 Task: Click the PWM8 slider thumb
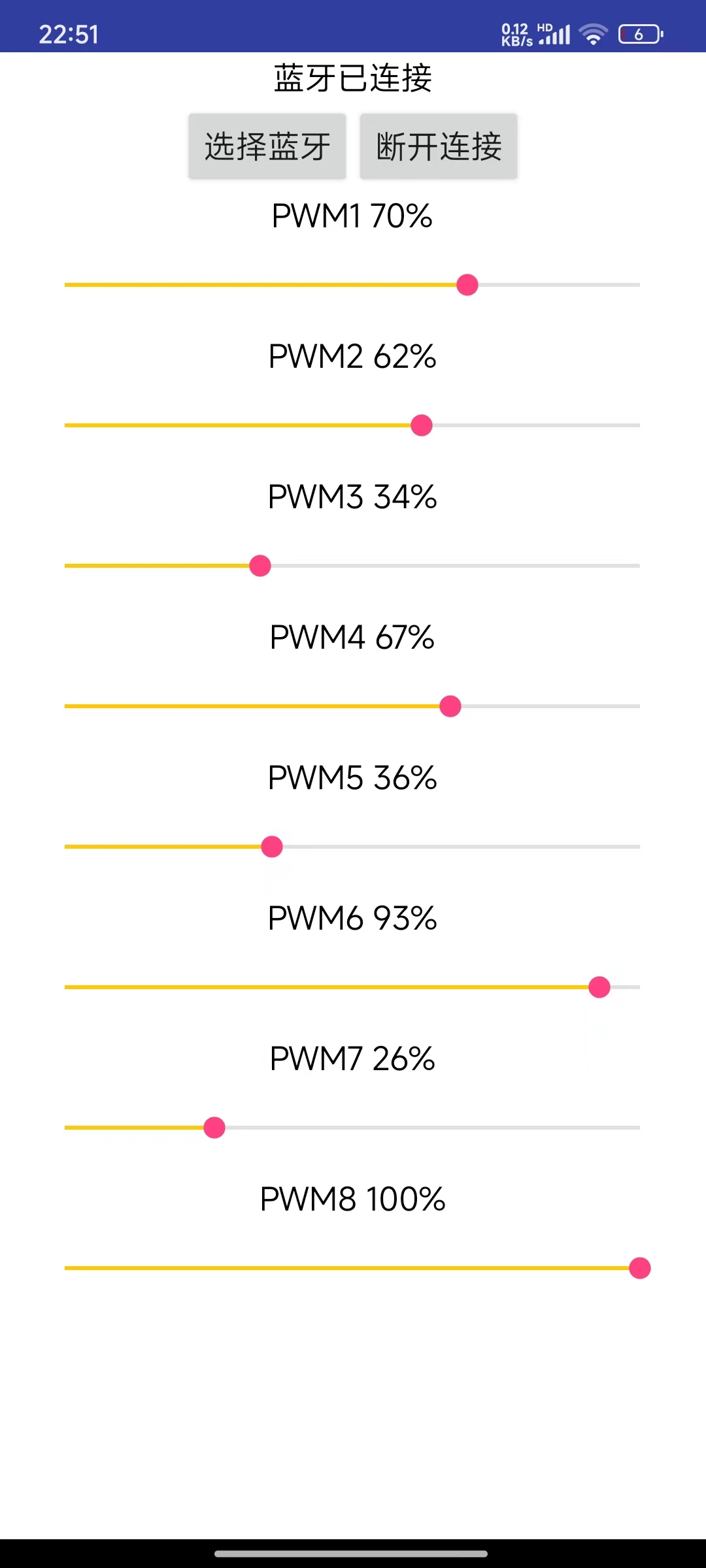click(640, 1268)
